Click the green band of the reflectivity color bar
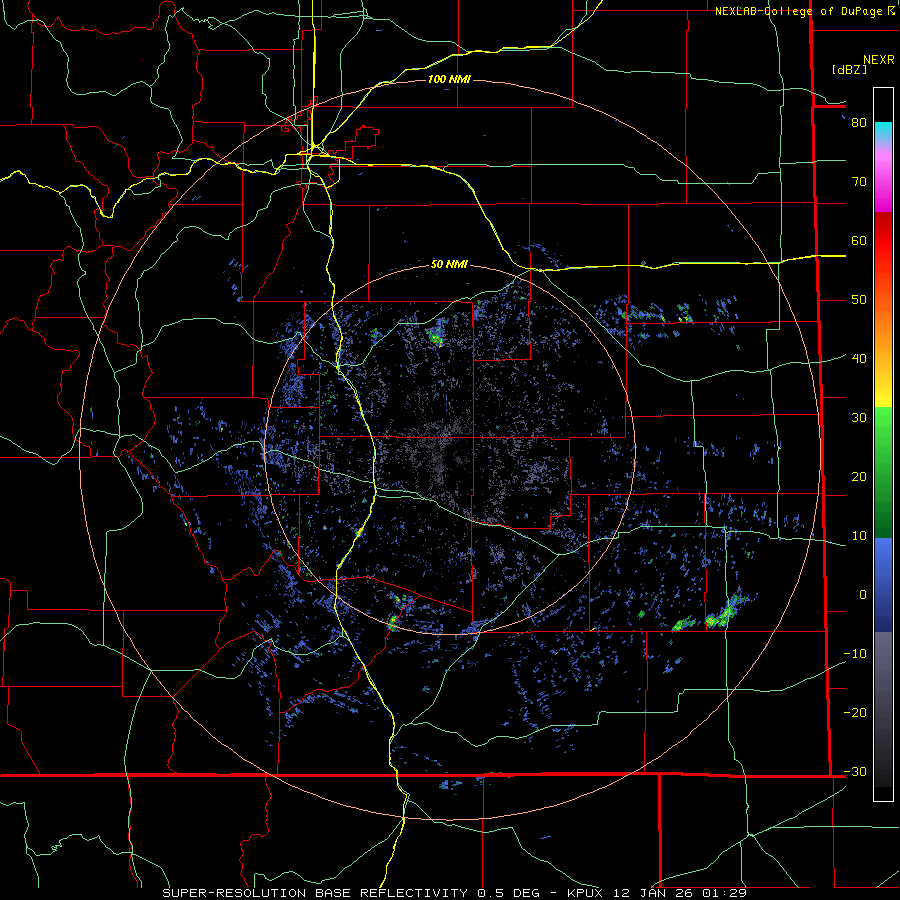Image resolution: width=900 pixels, height=900 pixels. [883, 472]
